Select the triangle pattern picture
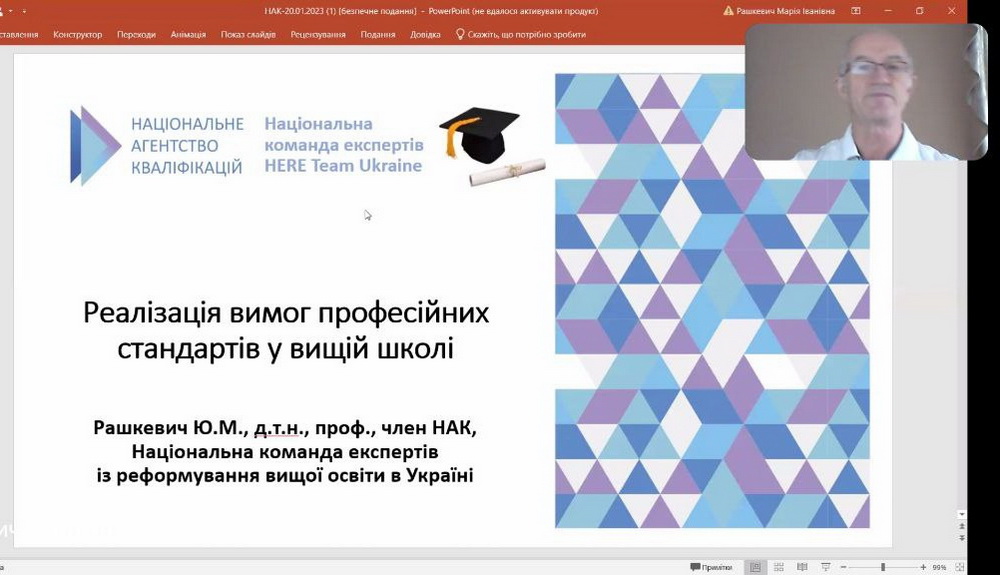The image size is (1000, 575). [x=712, y=300]
